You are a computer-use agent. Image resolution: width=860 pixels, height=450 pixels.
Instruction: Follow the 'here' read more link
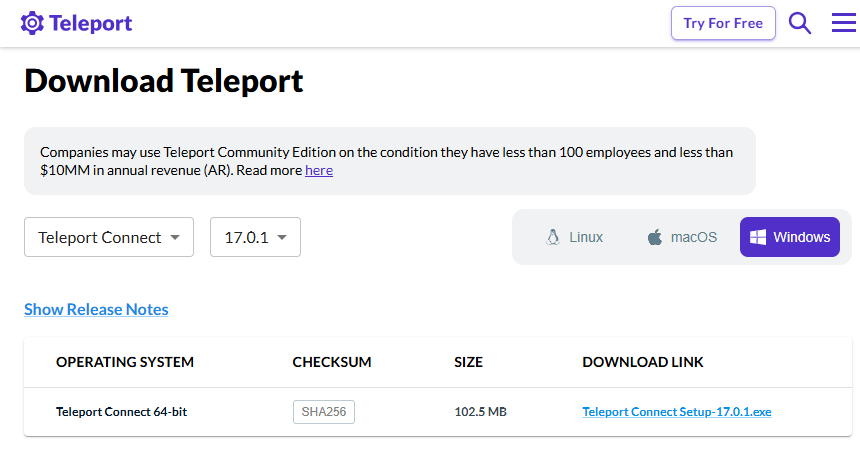(319, 170)
